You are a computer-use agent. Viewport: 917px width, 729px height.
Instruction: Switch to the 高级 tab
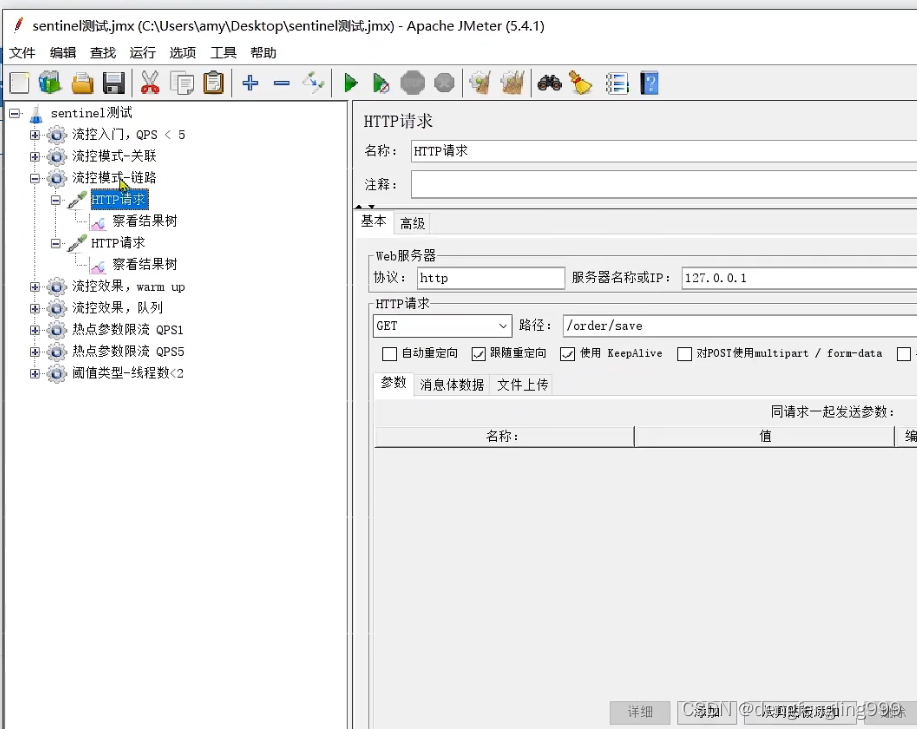click(412, 223)
